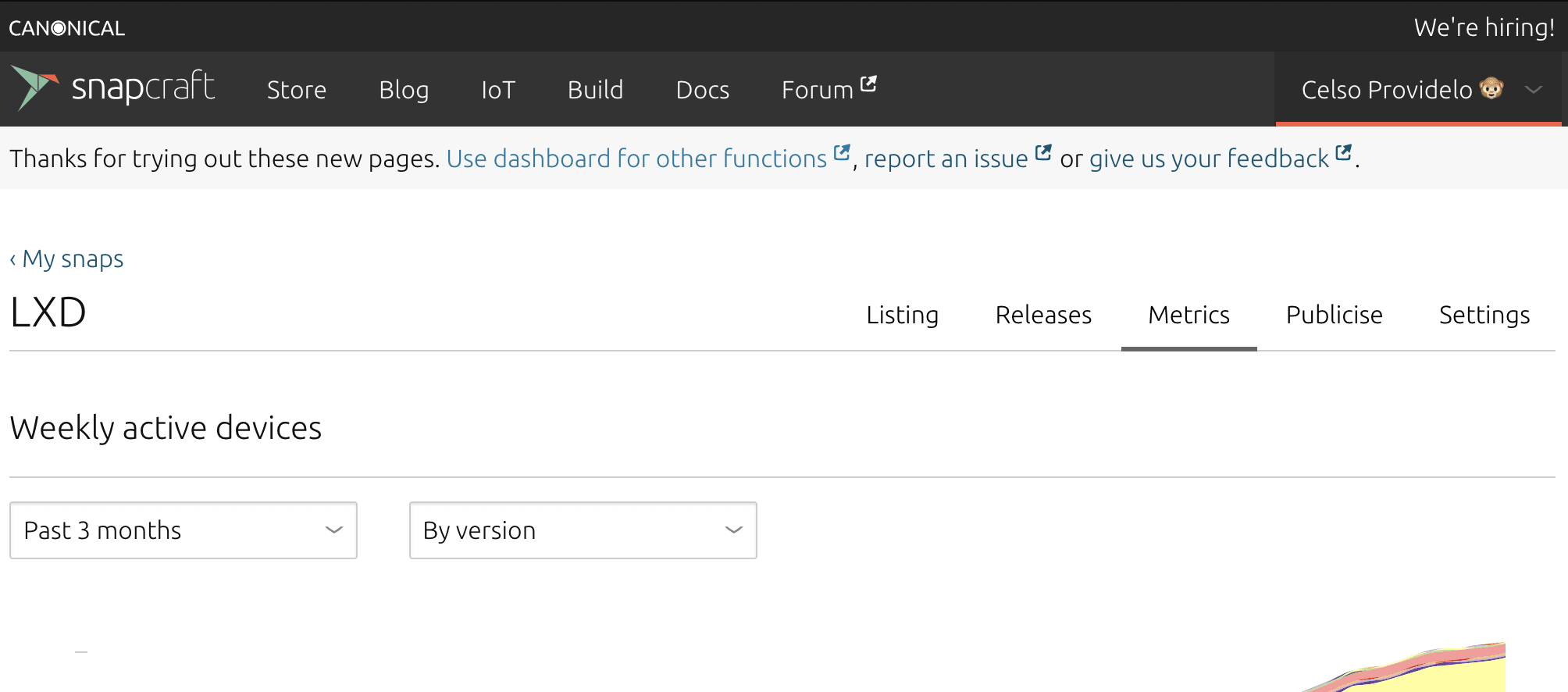Open the Blog navigation item
Viewport: 1568px width, 692px height.
[404, 90]
